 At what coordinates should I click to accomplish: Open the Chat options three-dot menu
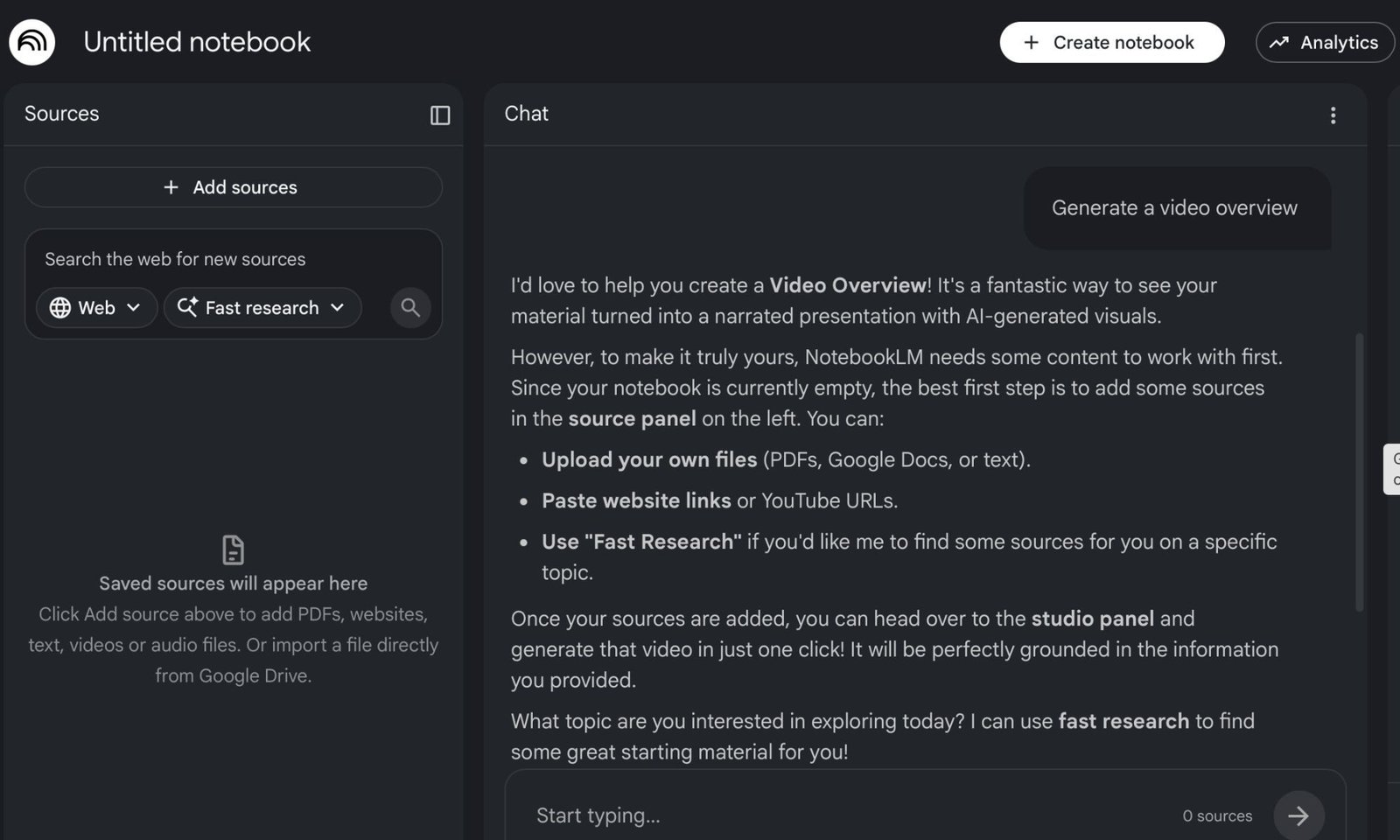pyautogui.click(x=1333, y=115)
